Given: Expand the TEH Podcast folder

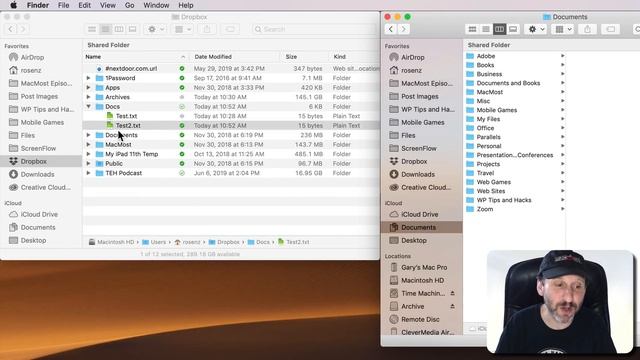Looking at the screenshot, I should (88, 173).
